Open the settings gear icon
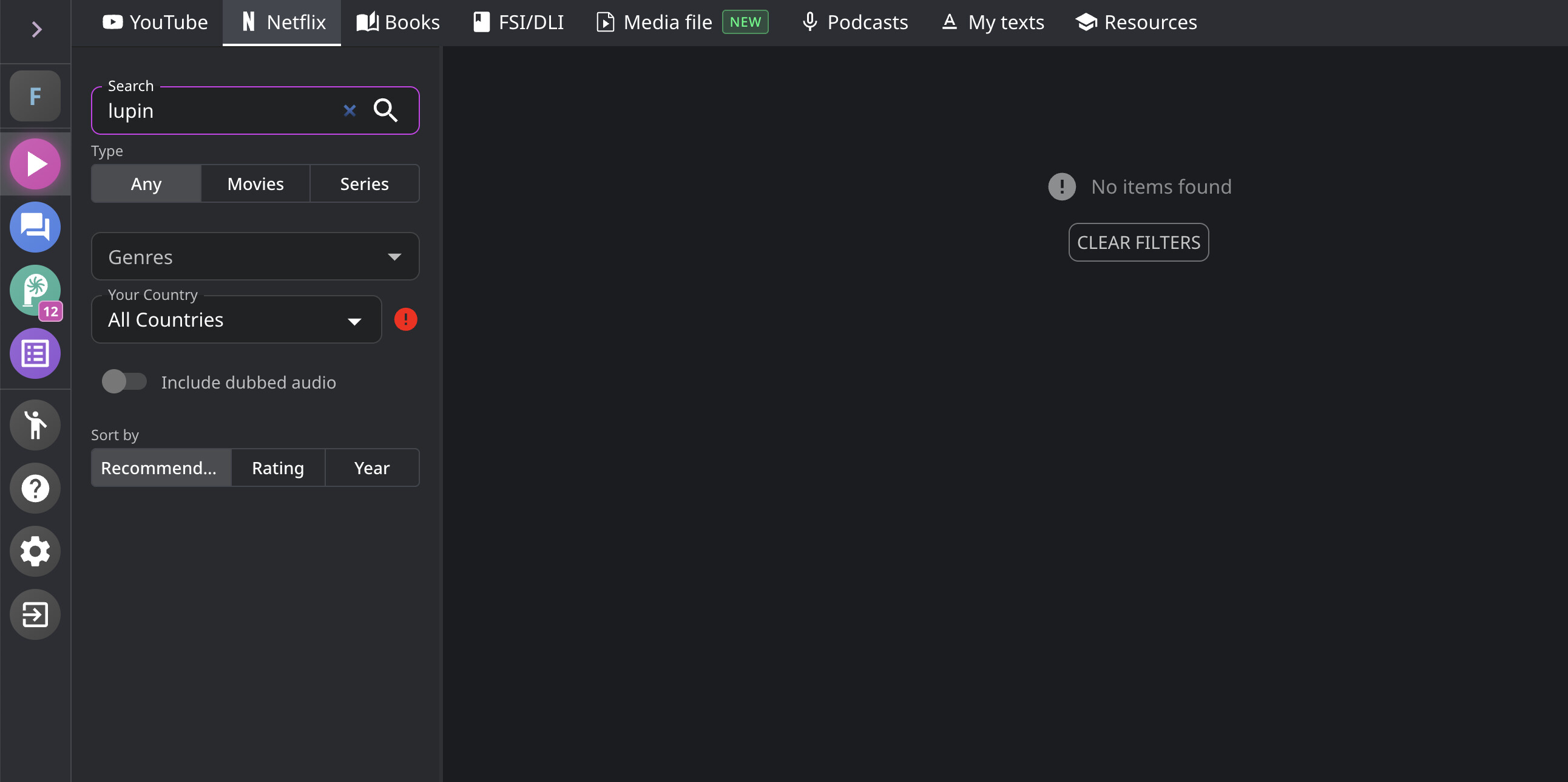 [x=35, y=551]
